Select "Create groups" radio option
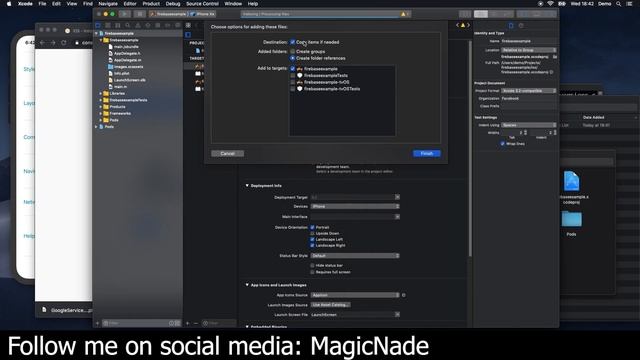 [293, 52]
